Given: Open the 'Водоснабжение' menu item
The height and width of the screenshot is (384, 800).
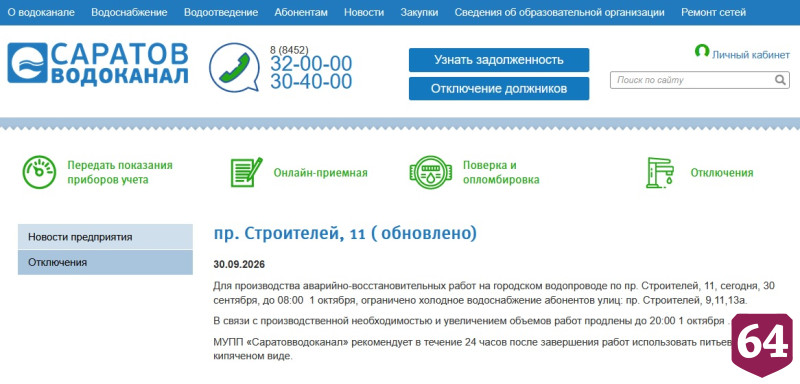Looking at the screenshot, I should point(129,12).
